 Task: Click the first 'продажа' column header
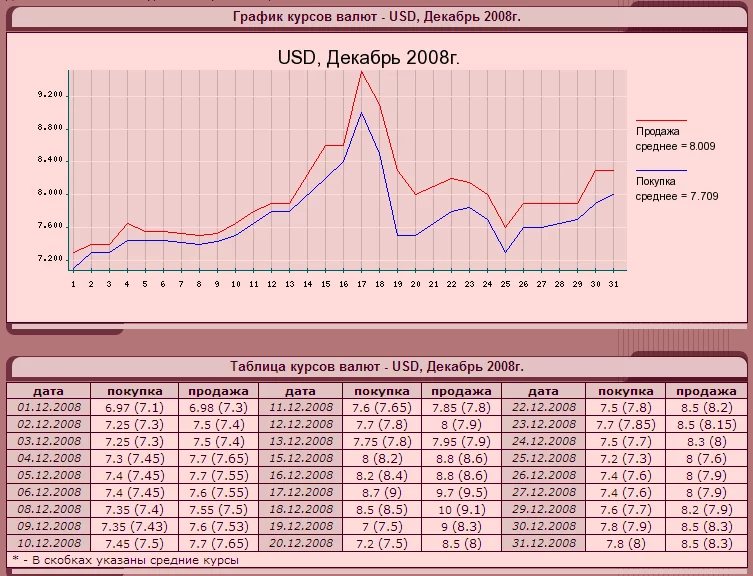pos(219,391)
